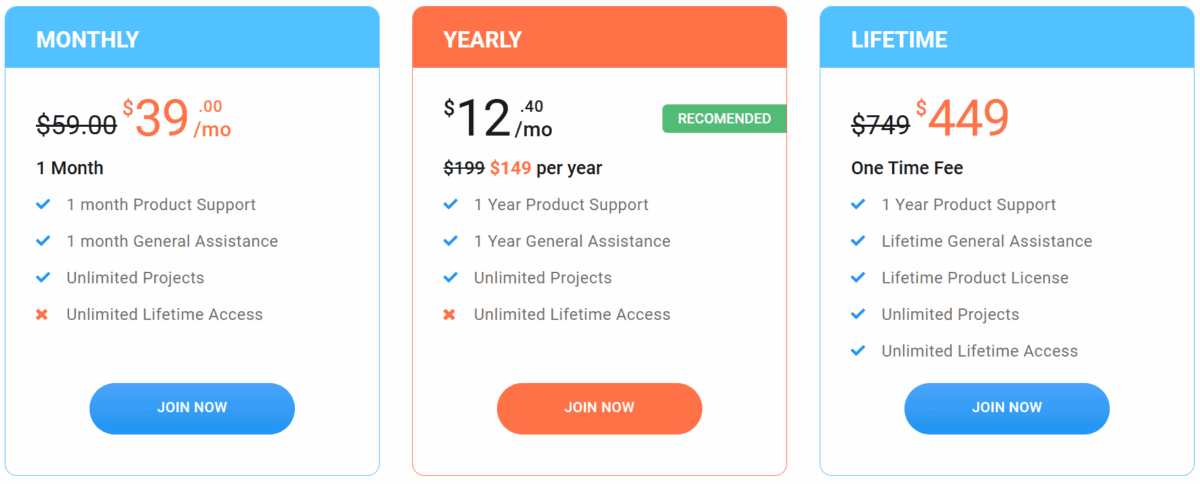The width and height of the screenshot is (1200, 484).
Task: Click the $449 lifetime price
Action: pos(962,118)
